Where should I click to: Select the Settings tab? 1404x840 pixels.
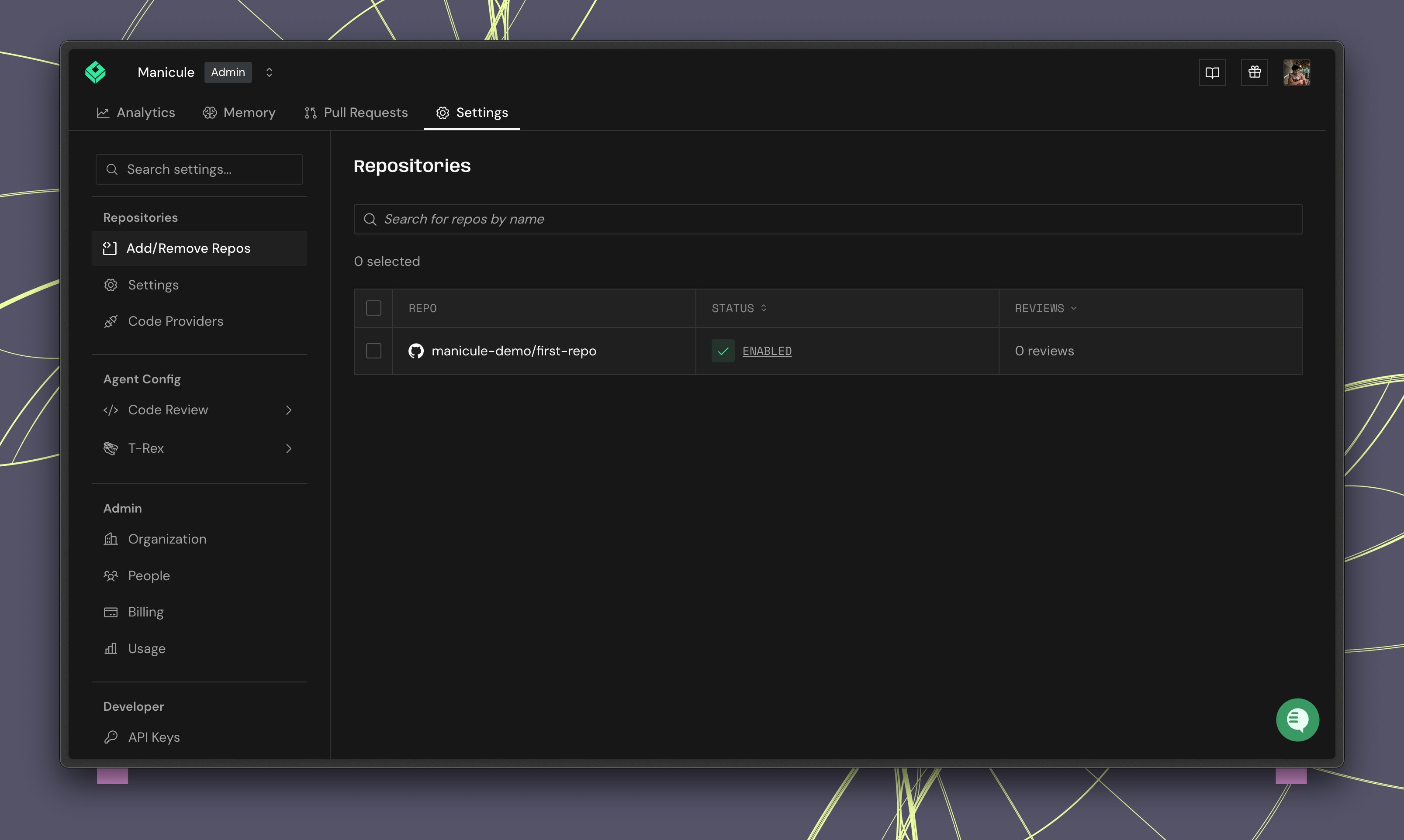point(472,113)
